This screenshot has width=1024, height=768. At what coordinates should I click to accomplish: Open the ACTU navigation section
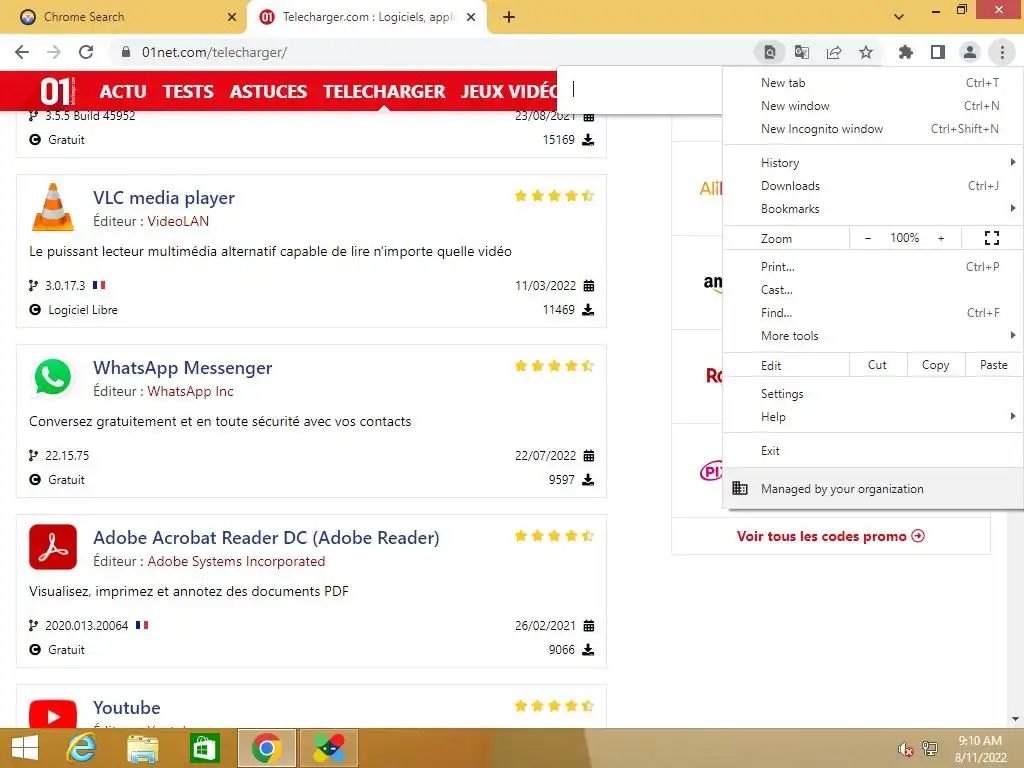(x=123, y=91)
